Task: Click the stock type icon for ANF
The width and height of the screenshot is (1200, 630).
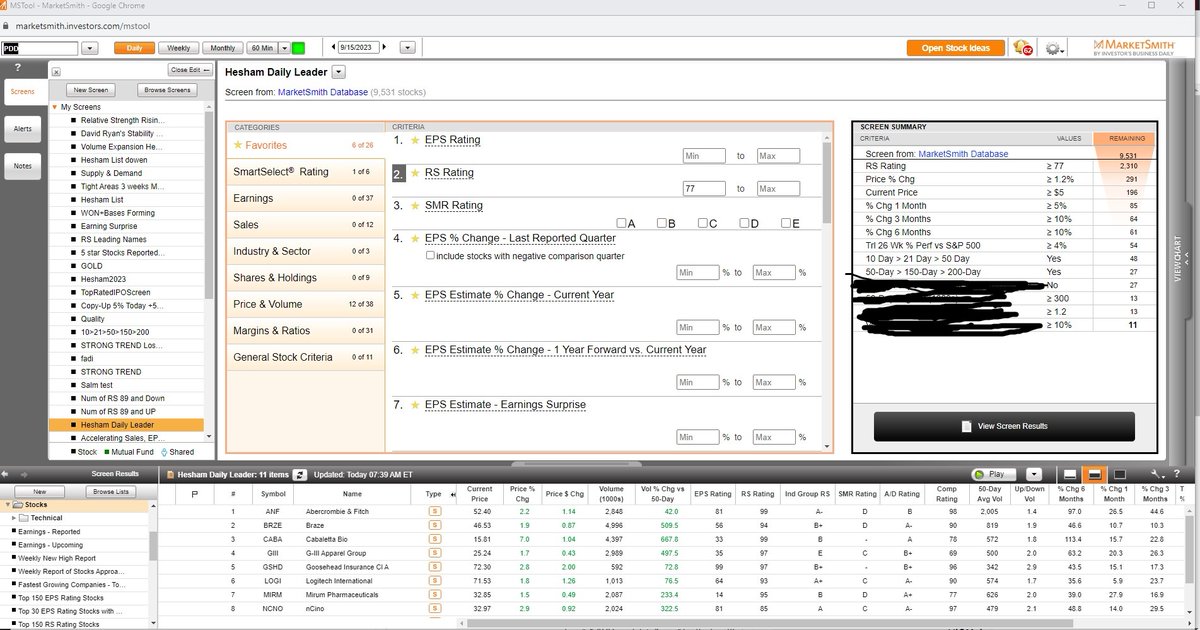Action: (x=434, y=511)
